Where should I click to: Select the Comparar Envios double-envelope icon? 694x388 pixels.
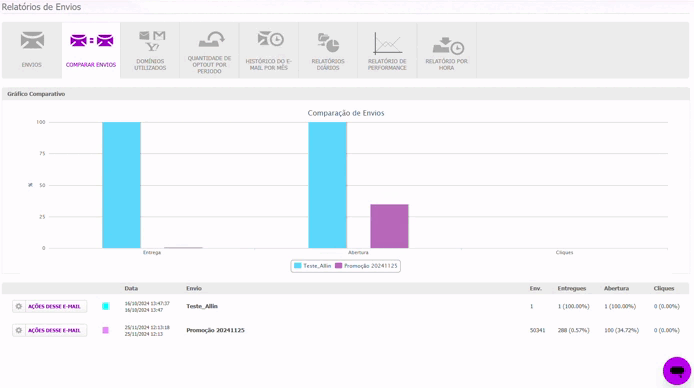[91, 41]
